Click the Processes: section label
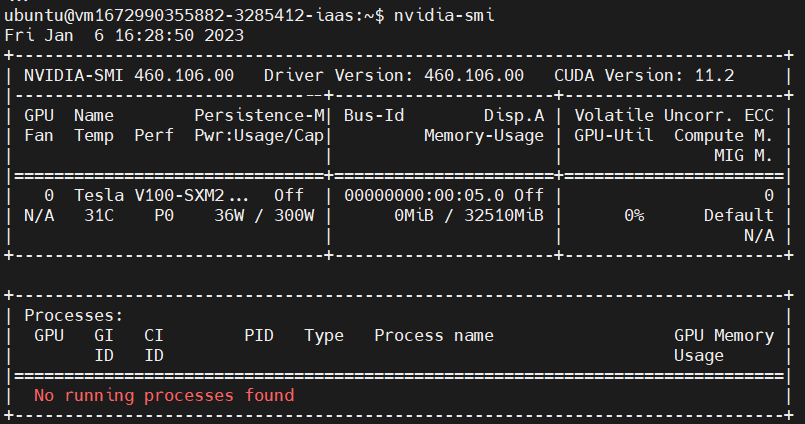The height and width of the screenshot is (424, 805). (73, 316)
